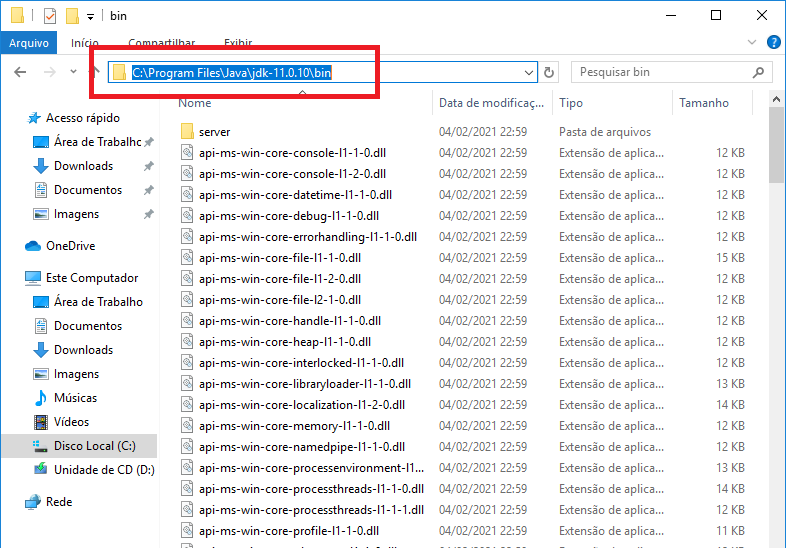Image resolution: width=786 pixels, height=548 pixels.
Task: Open Downloads under Este Computador
Action: click(83, 350)
